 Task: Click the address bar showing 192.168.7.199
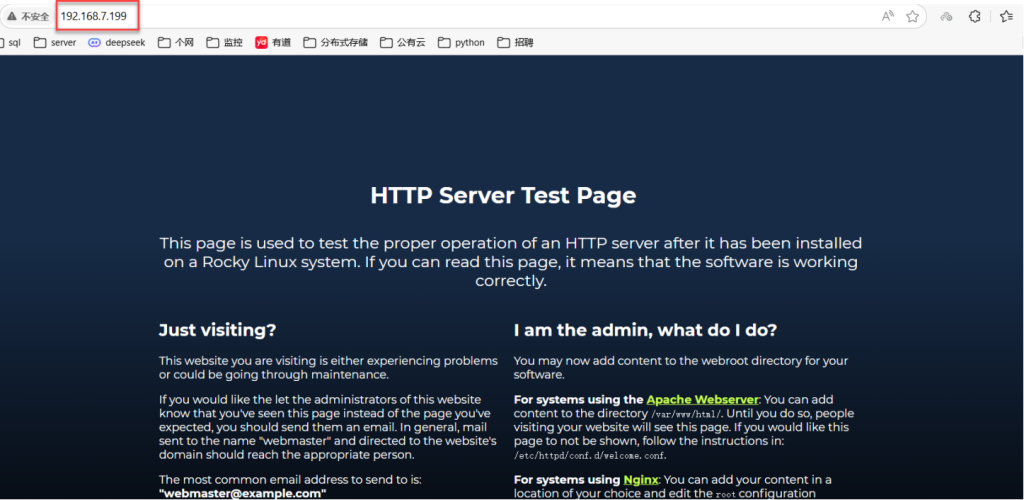click(x=93, y=16)
